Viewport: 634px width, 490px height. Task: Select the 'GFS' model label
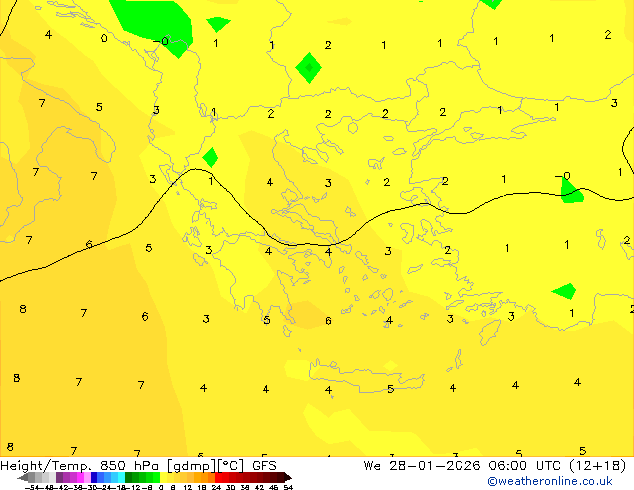point(264,466)
